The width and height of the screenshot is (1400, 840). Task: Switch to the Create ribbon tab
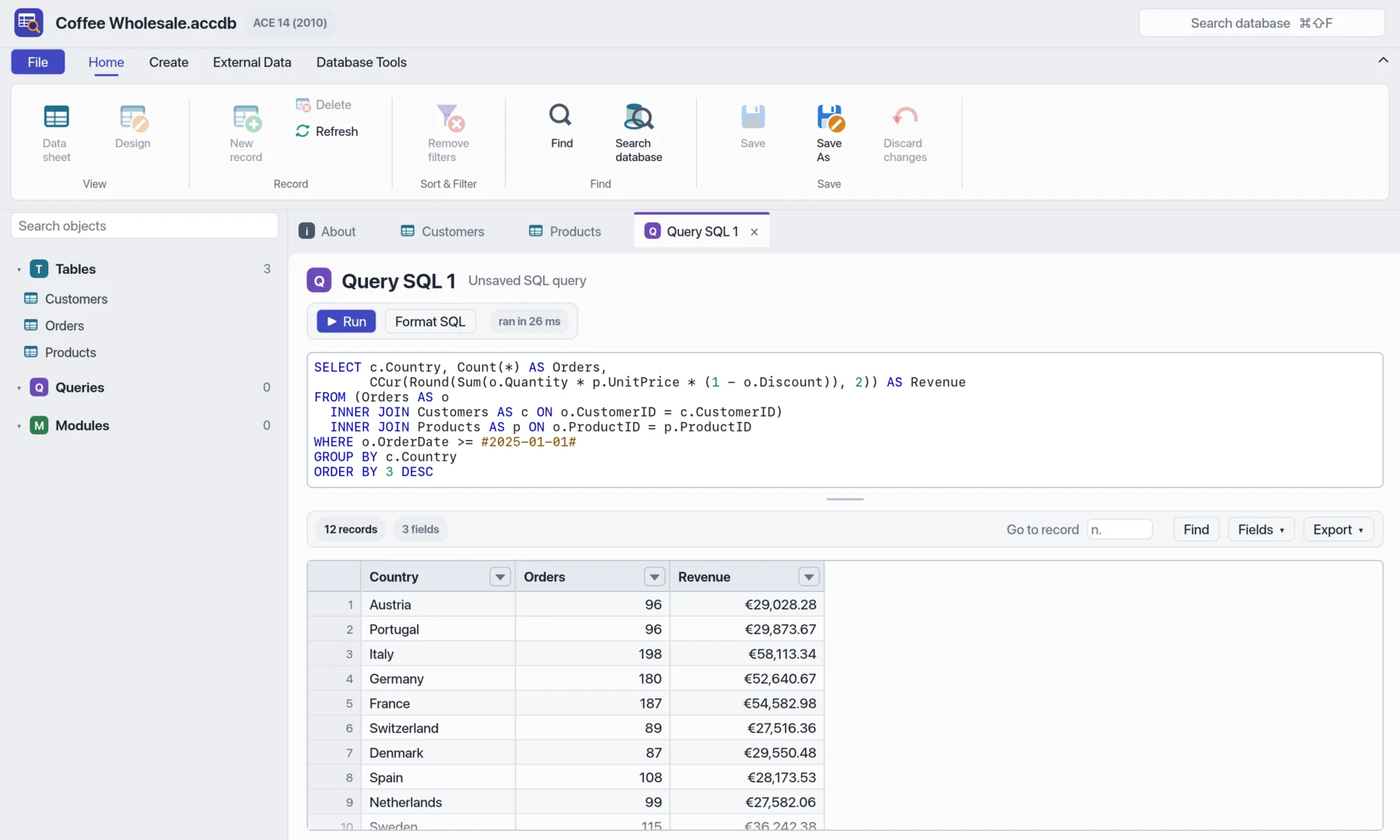pyautogui.click(x=169, y=62)
